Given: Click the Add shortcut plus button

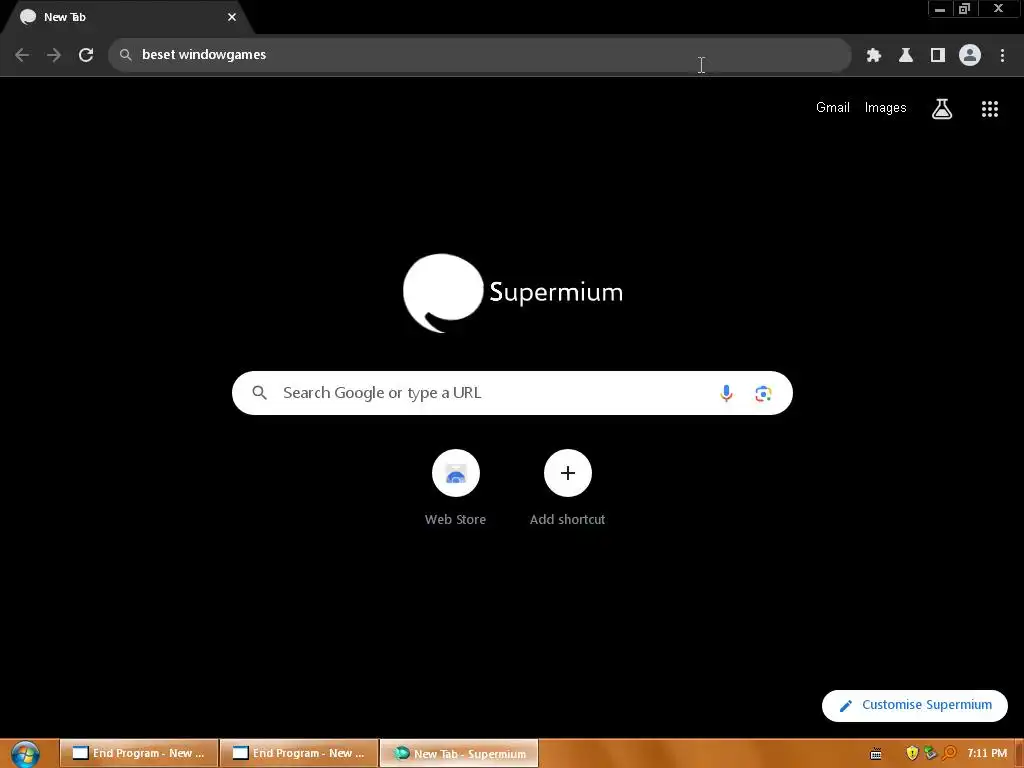Looking at the screenshot, I should pyautogui.click(x=568, y=473).
